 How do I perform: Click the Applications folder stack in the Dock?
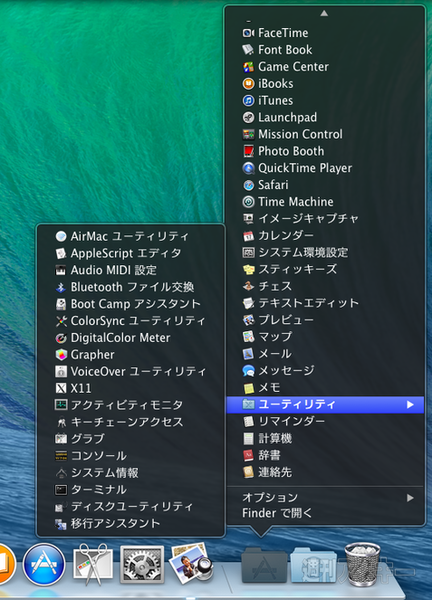pyautogui.click(x=264, y=566)
